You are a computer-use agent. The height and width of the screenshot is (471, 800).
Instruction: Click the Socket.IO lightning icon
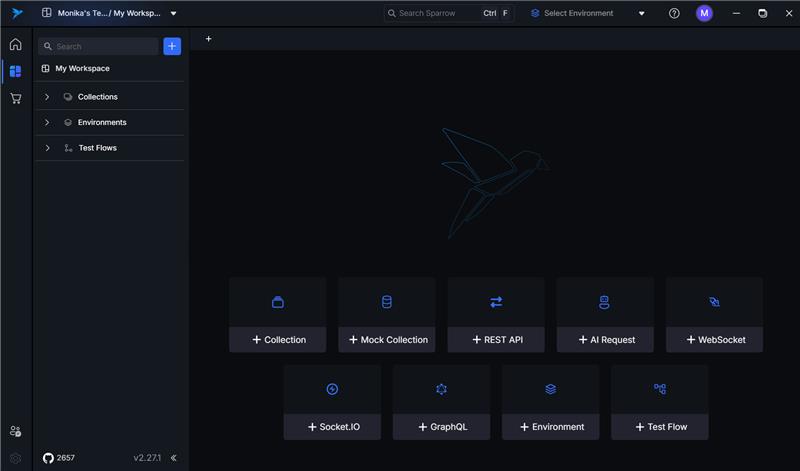click(x=332, y=389)
